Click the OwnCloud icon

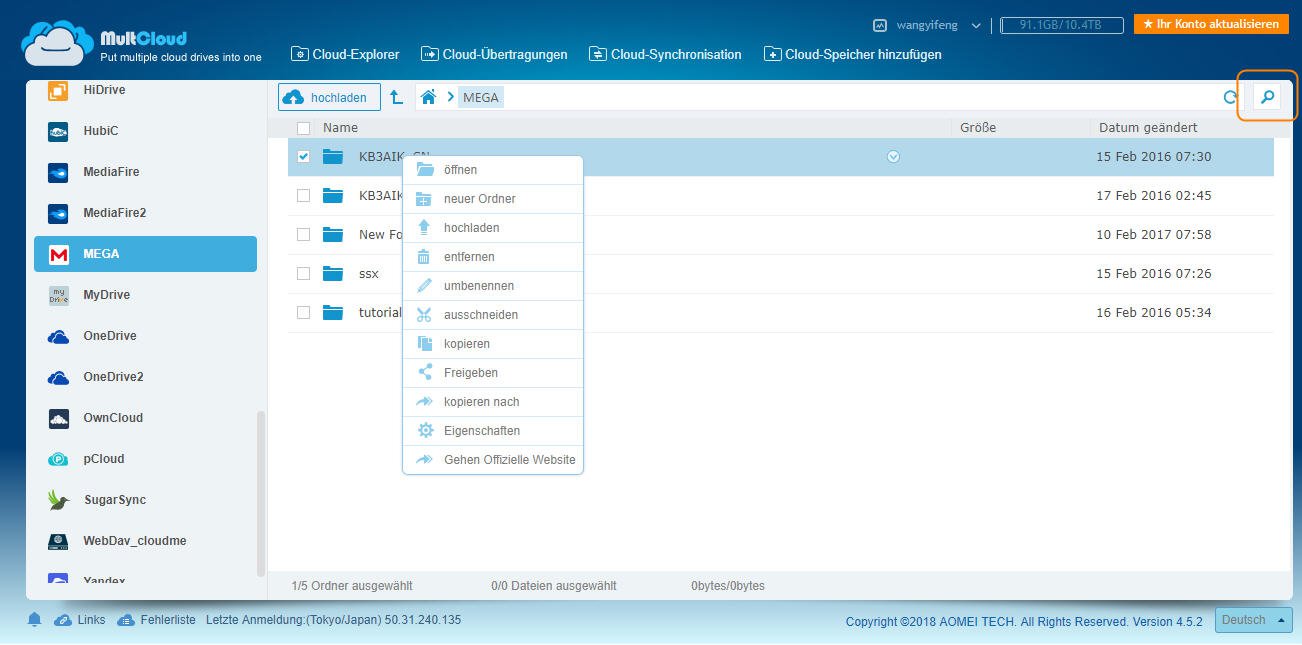click(x=59, y=418)
